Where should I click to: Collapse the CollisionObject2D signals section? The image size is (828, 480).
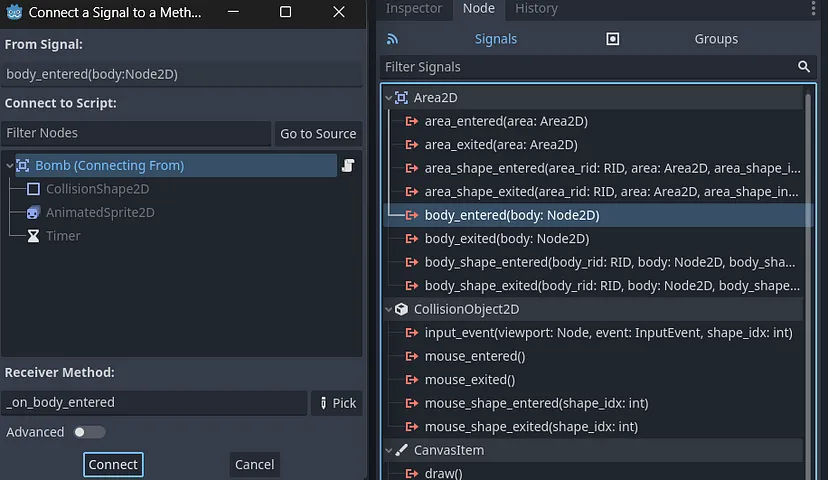point(389,309)
